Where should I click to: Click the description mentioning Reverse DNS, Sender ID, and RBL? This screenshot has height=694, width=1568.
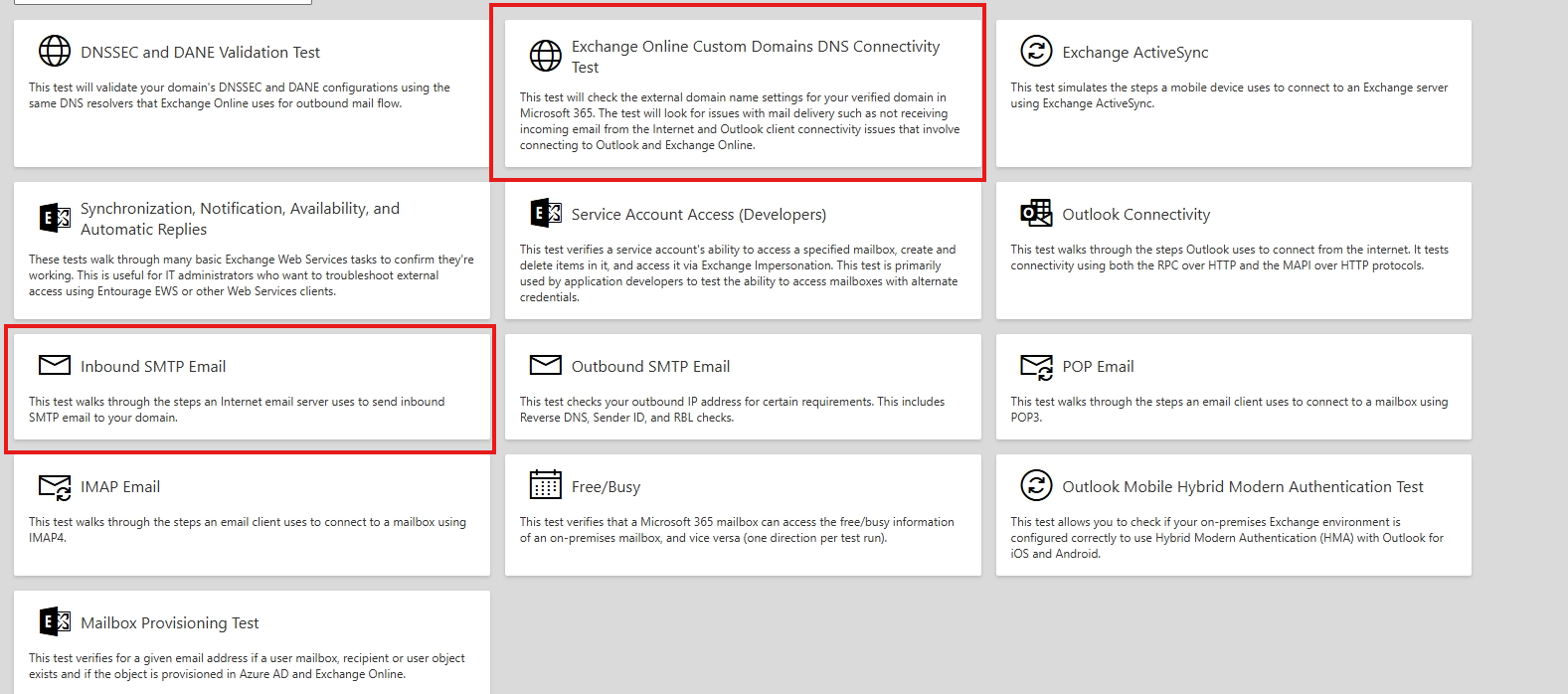pos(732,410)
